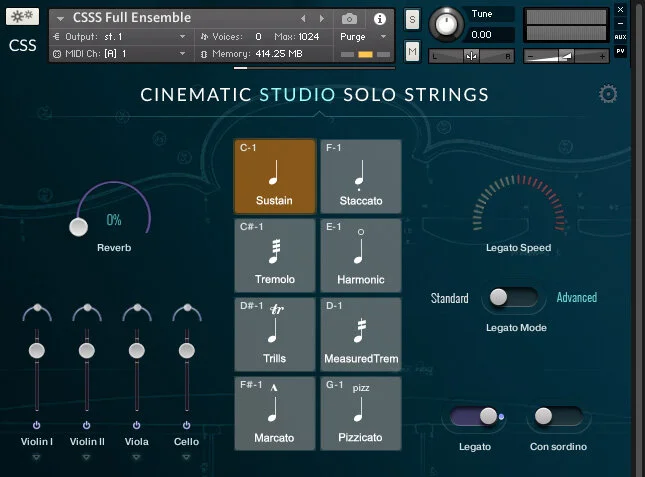
Task: Select the Staccato articulation
Action: (361, 176)
